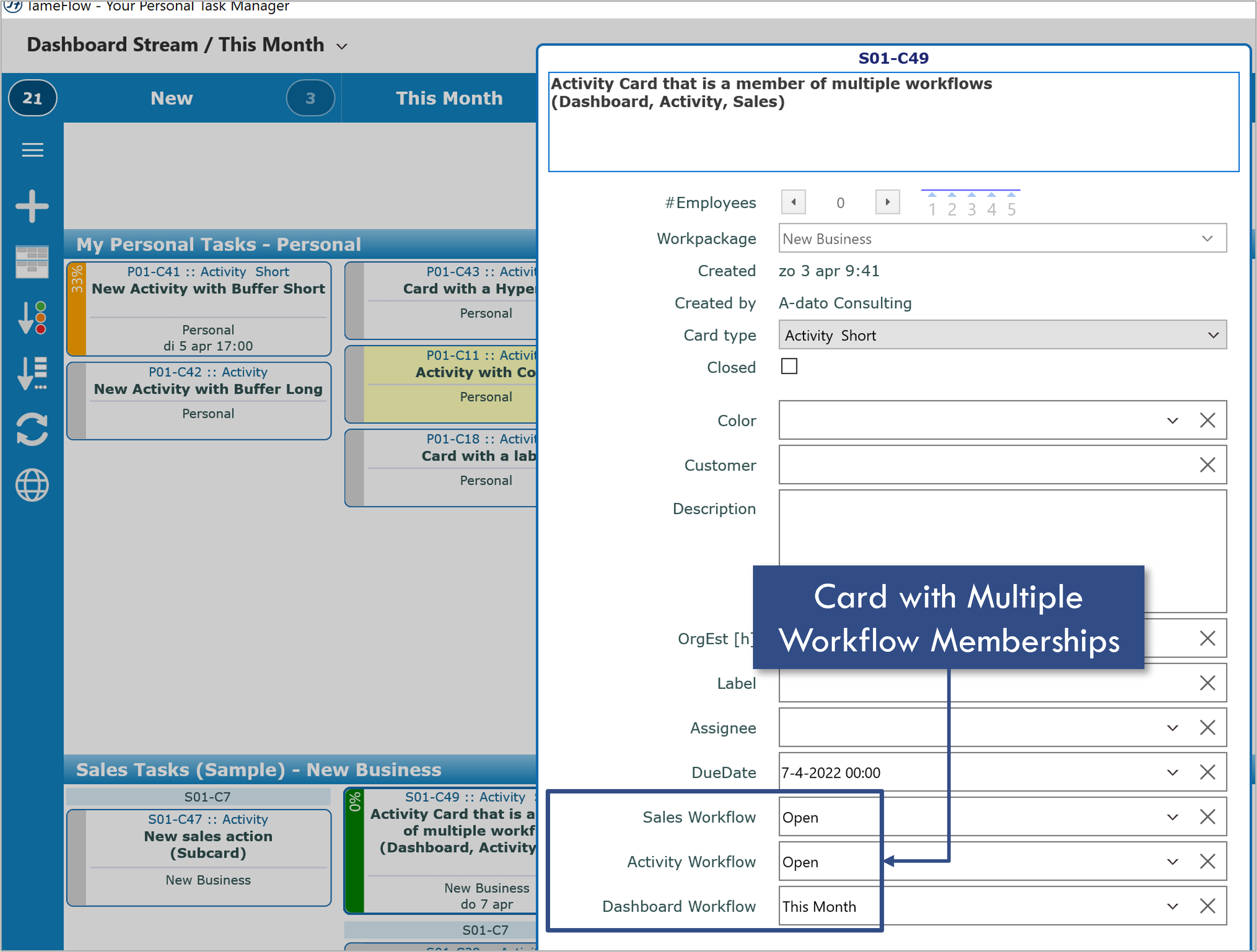Clear the DueDate field

click(x=1207, y=773)
